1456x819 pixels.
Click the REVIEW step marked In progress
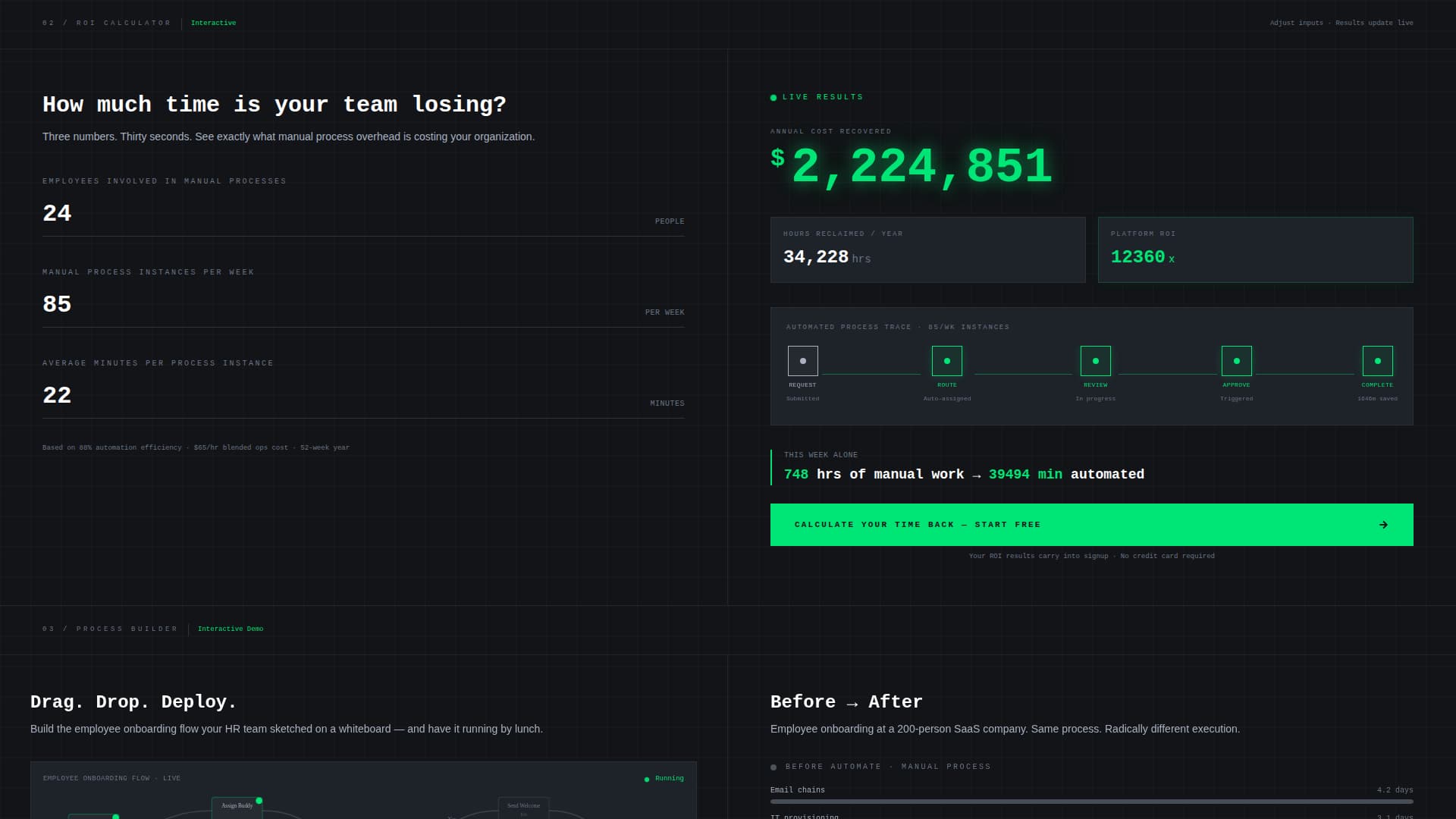point(1095,360)
